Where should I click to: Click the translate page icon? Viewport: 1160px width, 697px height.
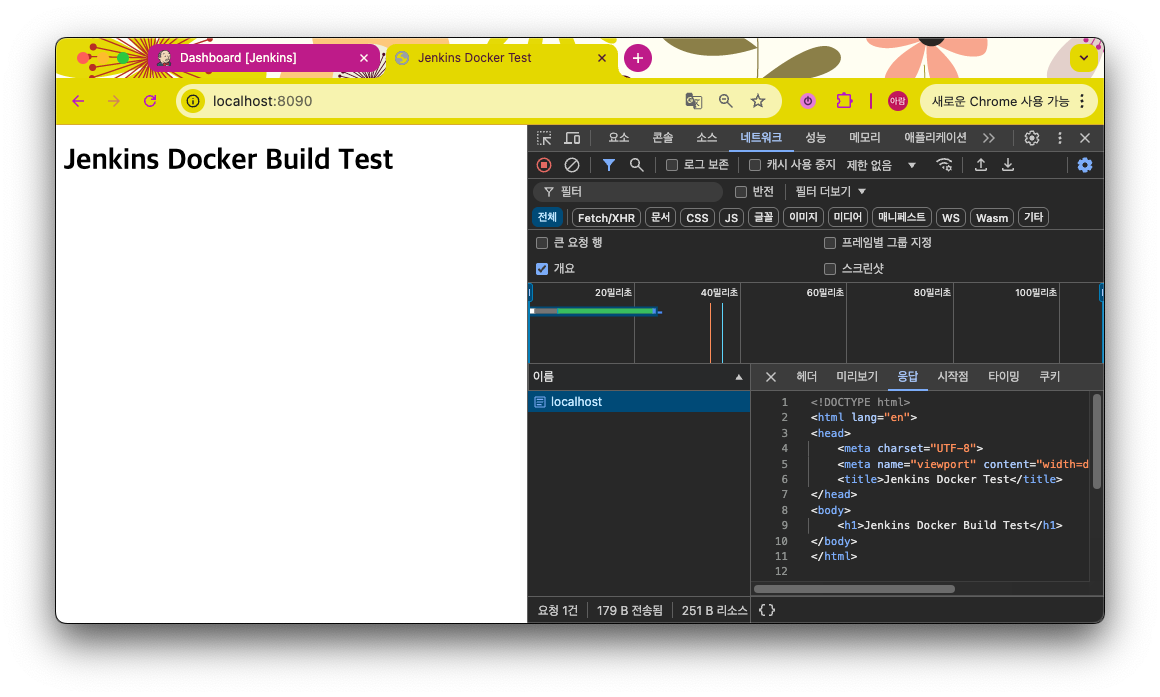point(693,101)
